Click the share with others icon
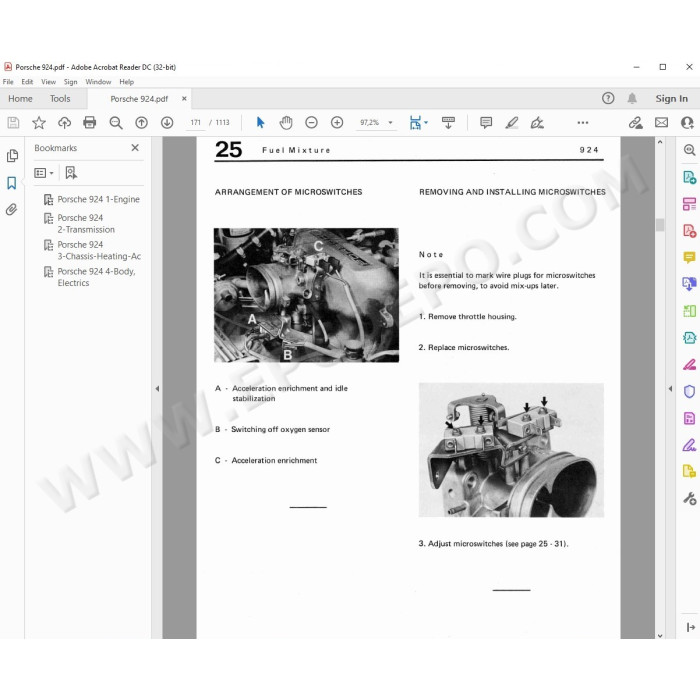700x700 pixels. pyautogui.click(x=687, y=122)
